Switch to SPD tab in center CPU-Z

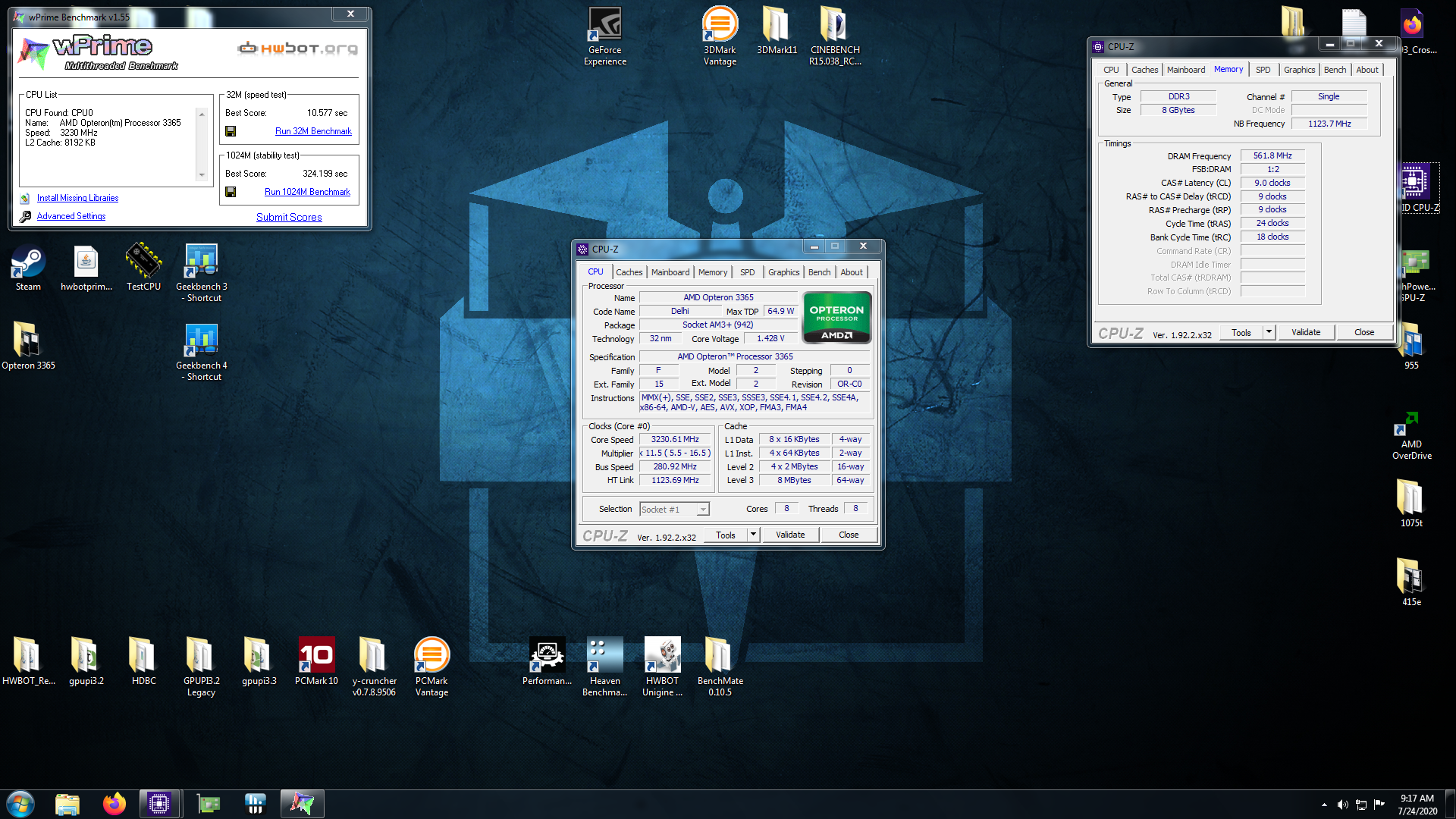(x=748, y=272)
